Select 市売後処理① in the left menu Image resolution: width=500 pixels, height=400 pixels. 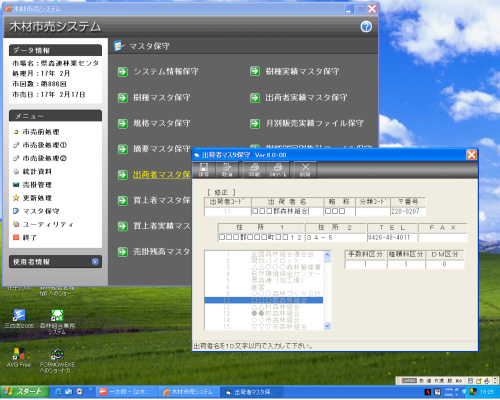tap(44, 145)
